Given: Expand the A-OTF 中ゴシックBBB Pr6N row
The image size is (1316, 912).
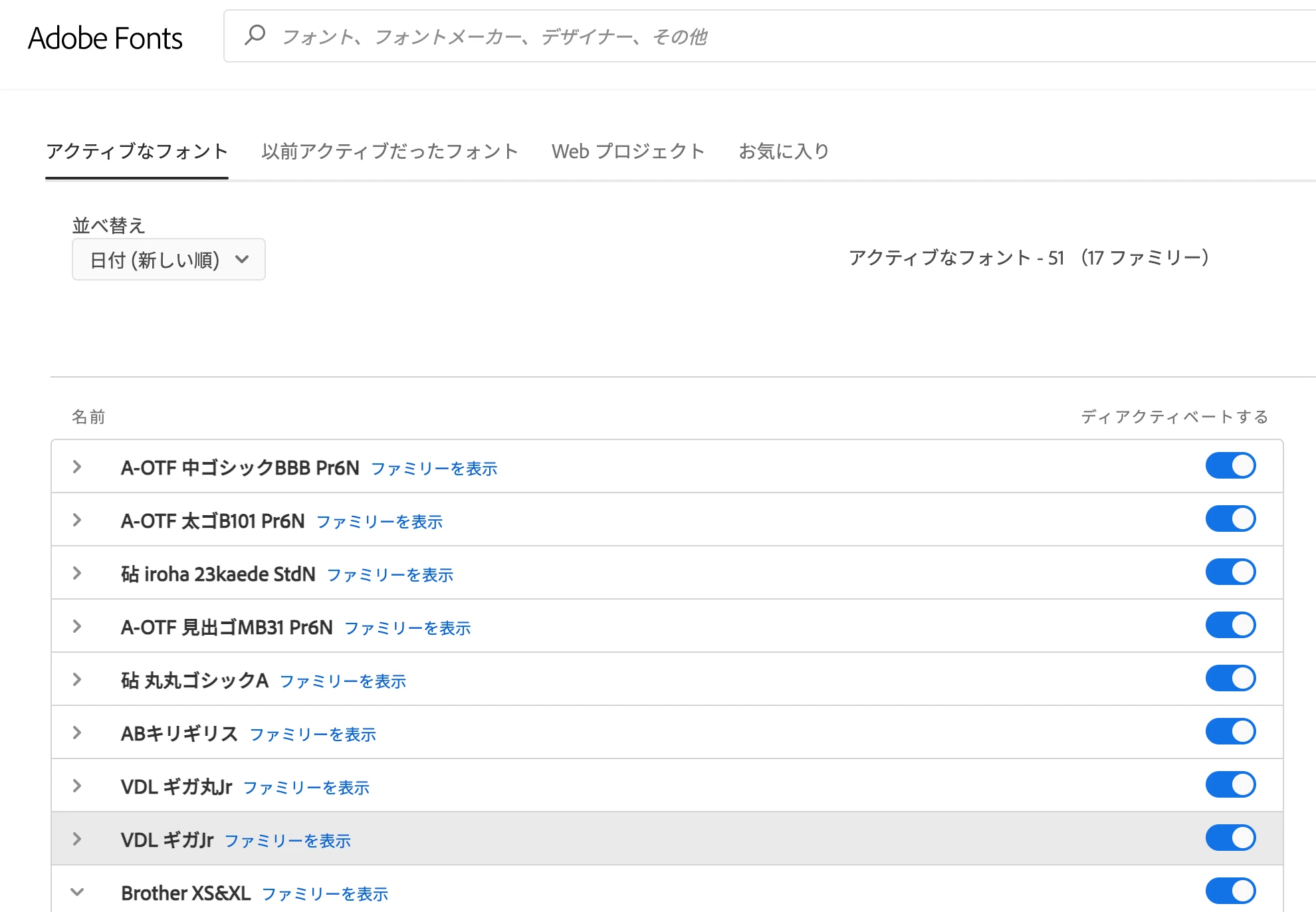Looking at the screenshot, I should [x=77, y=467].
